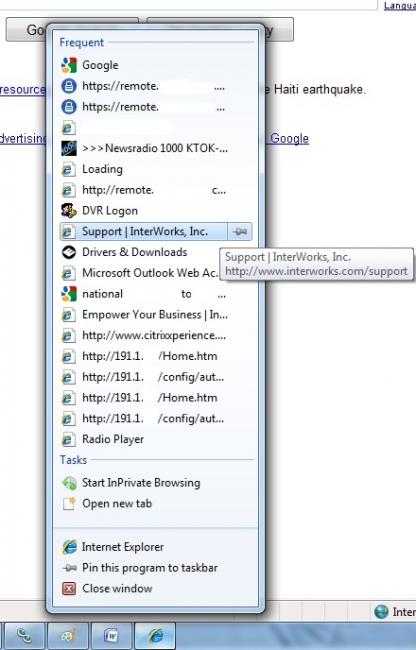Select the Loading entry in jump list
This screenshot has height=650, width=416.
click(156, 169)
